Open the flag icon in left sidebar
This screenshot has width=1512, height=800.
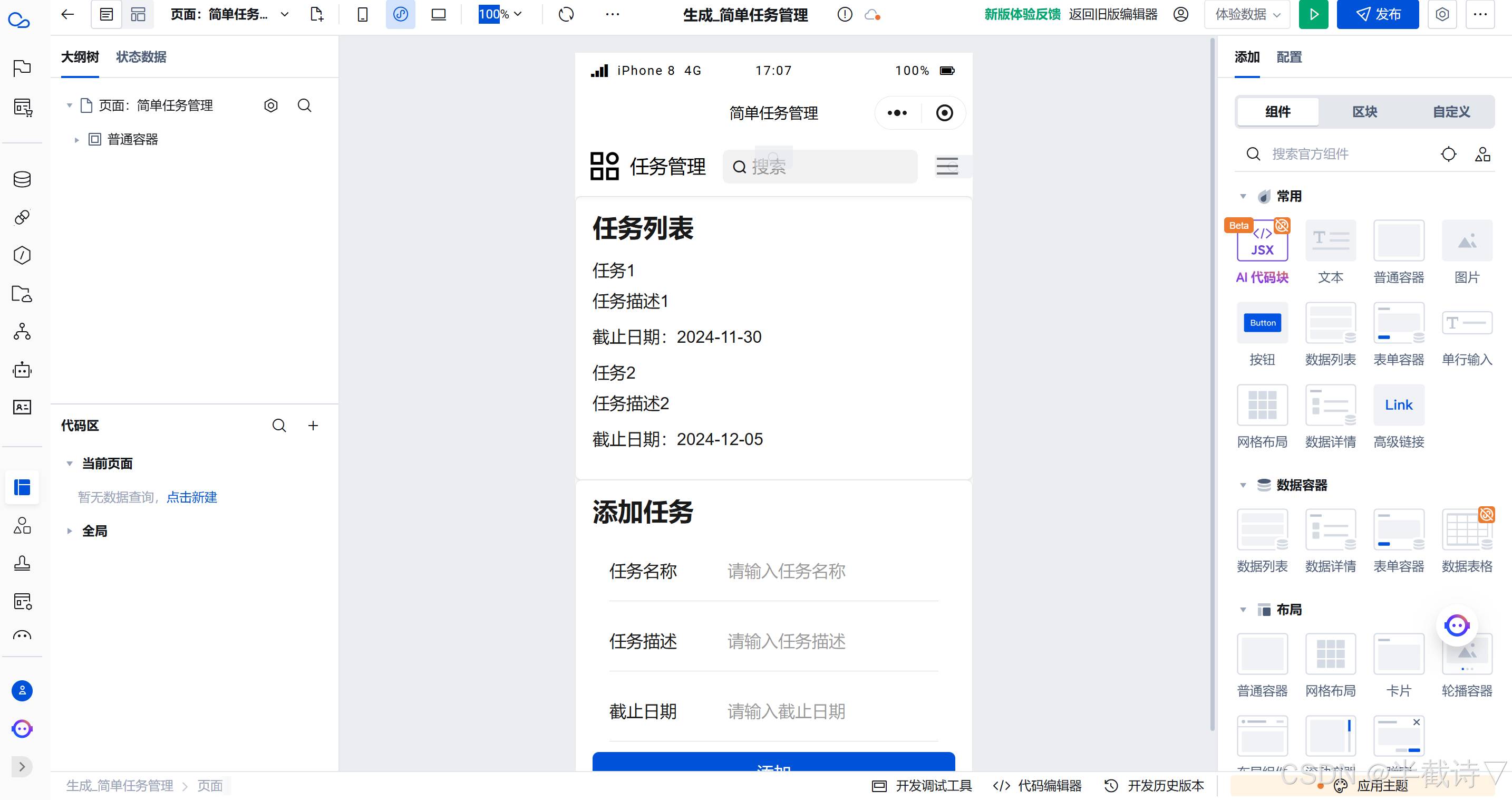(x=22, y=68)
